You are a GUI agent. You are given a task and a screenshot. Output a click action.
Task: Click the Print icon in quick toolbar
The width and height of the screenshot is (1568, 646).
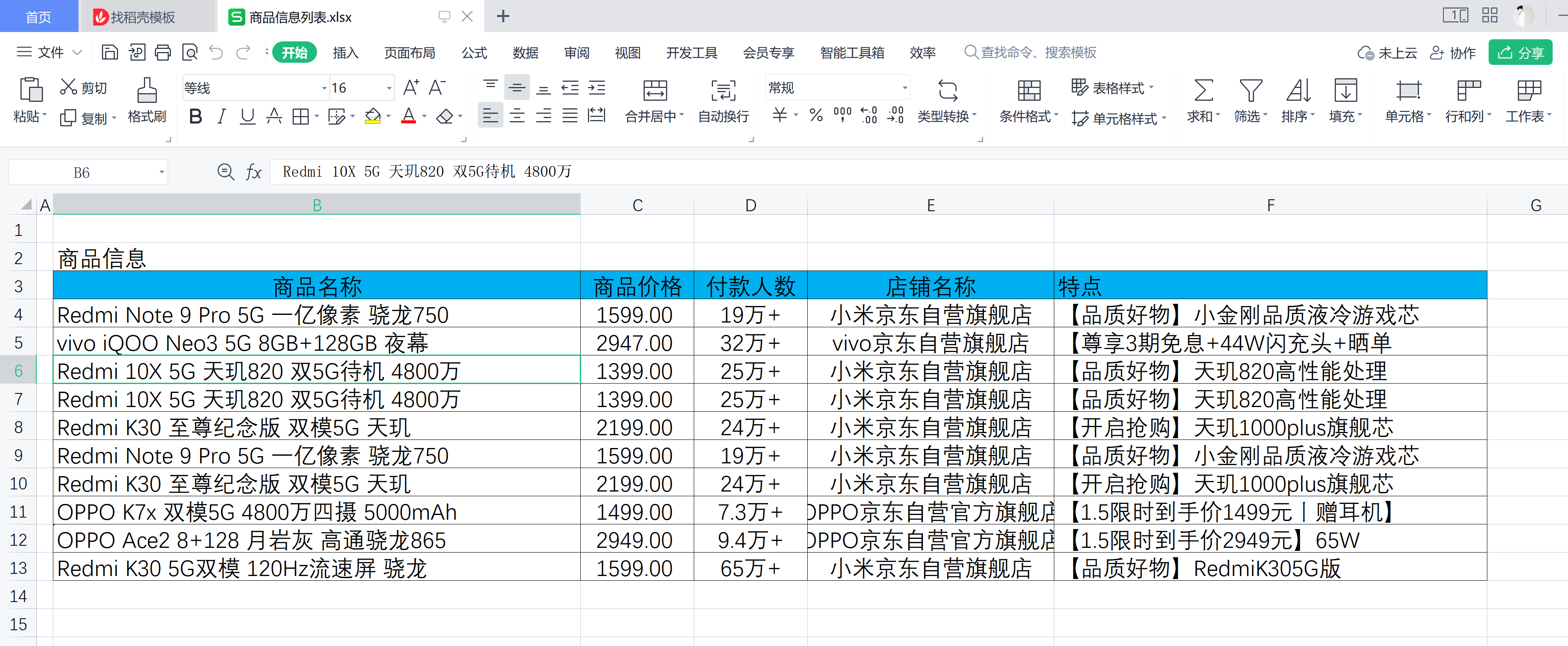163,52
